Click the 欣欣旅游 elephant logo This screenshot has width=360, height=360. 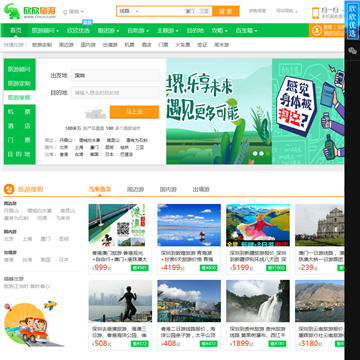(30, 11)
